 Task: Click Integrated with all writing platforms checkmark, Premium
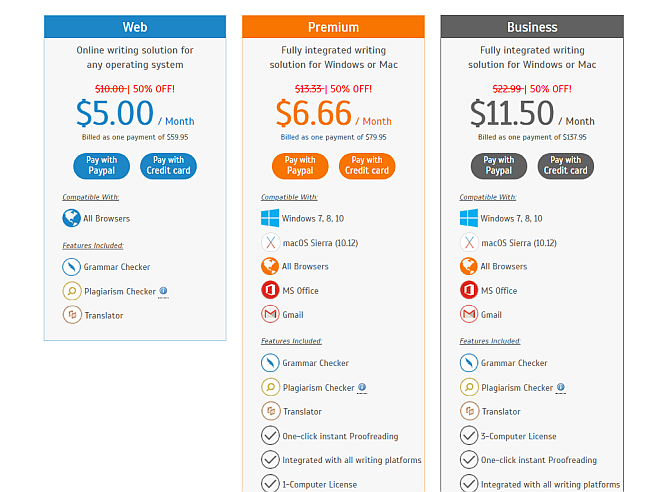(270, 460)
